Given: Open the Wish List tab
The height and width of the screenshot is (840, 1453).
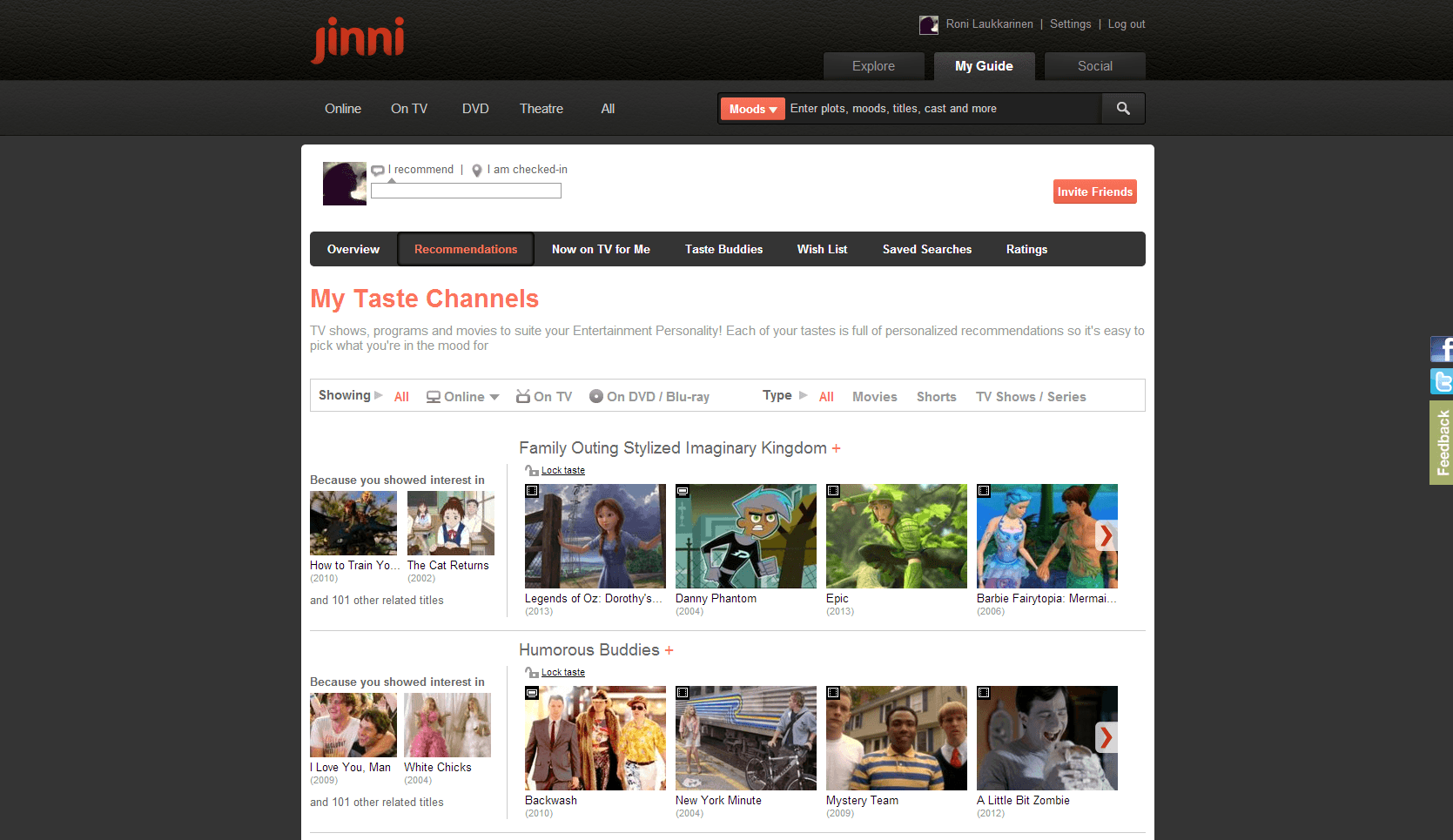Looking at the screenshot, I should pyautogui.click(x=822, y=249).
